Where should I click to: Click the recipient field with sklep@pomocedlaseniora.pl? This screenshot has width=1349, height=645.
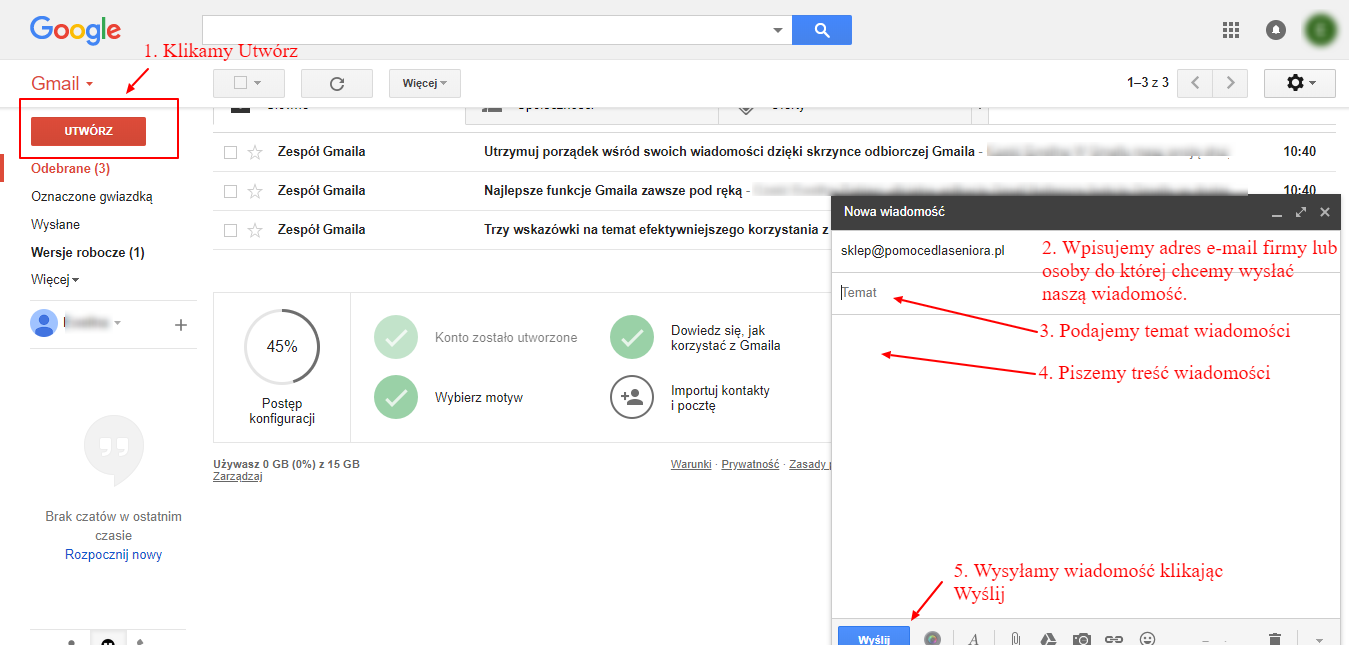point(1085,250)
